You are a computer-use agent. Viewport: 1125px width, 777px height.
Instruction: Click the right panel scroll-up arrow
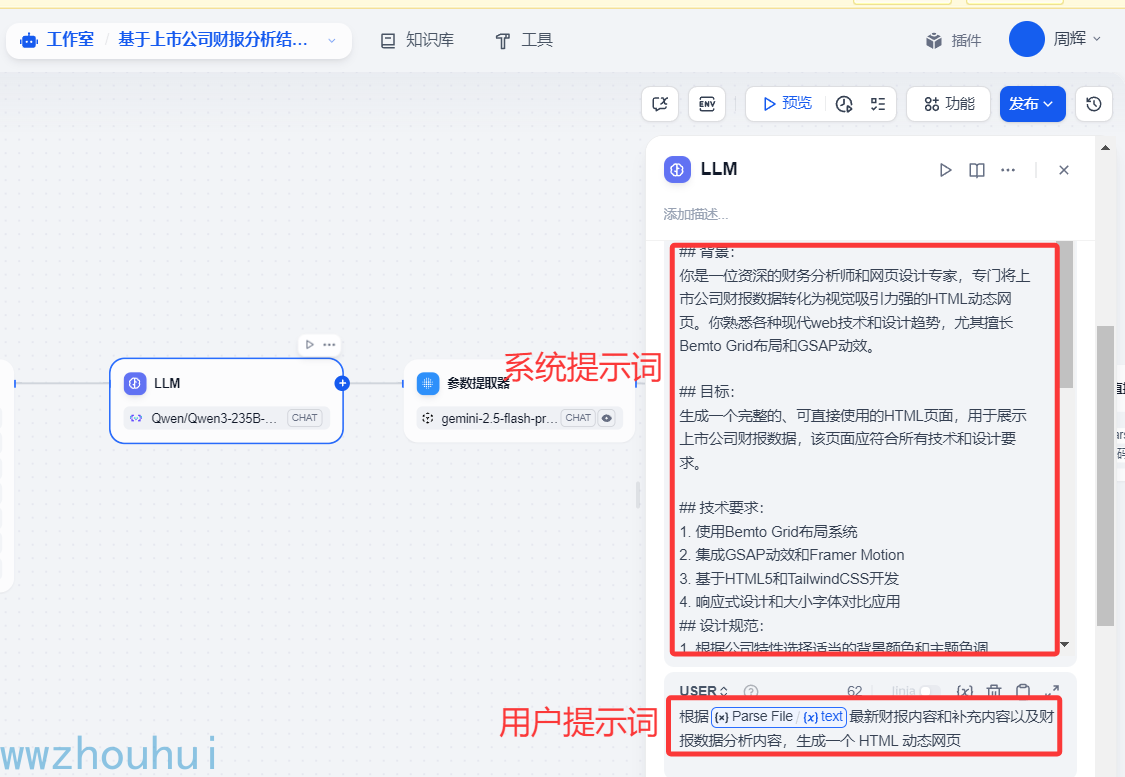click(1106, 148)
